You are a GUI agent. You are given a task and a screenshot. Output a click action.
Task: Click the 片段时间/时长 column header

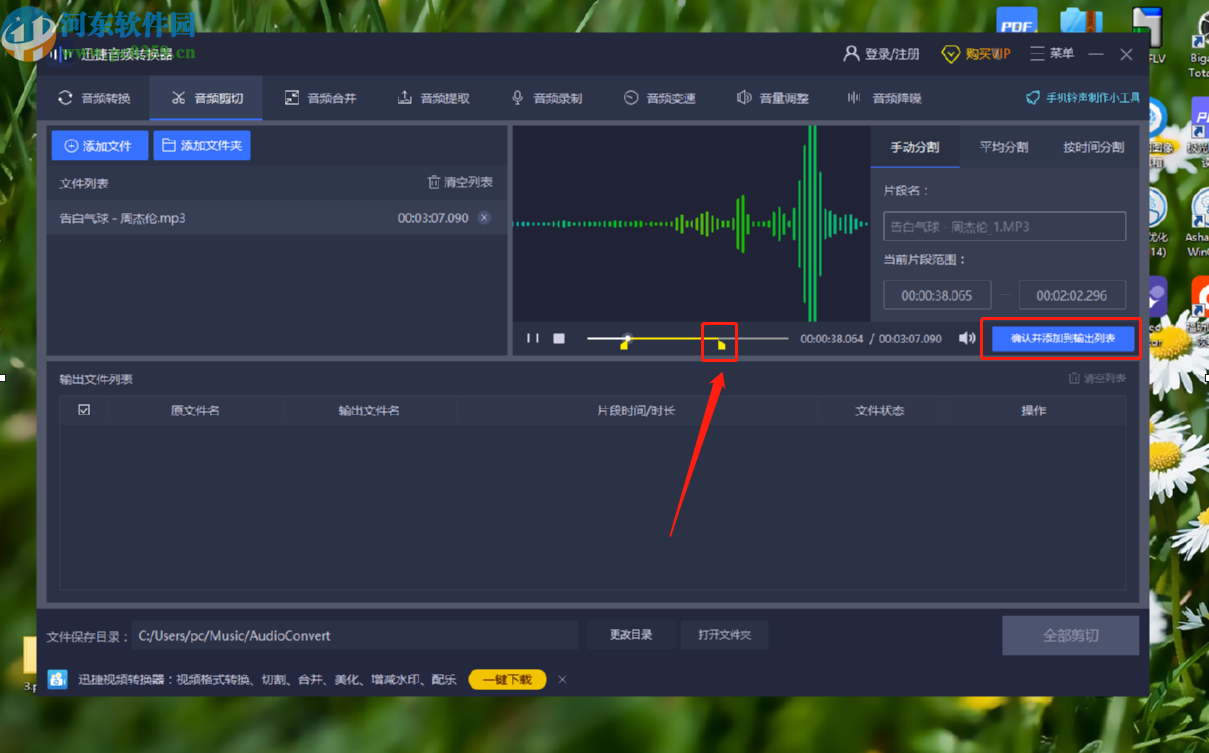click(x=636, y=411)
